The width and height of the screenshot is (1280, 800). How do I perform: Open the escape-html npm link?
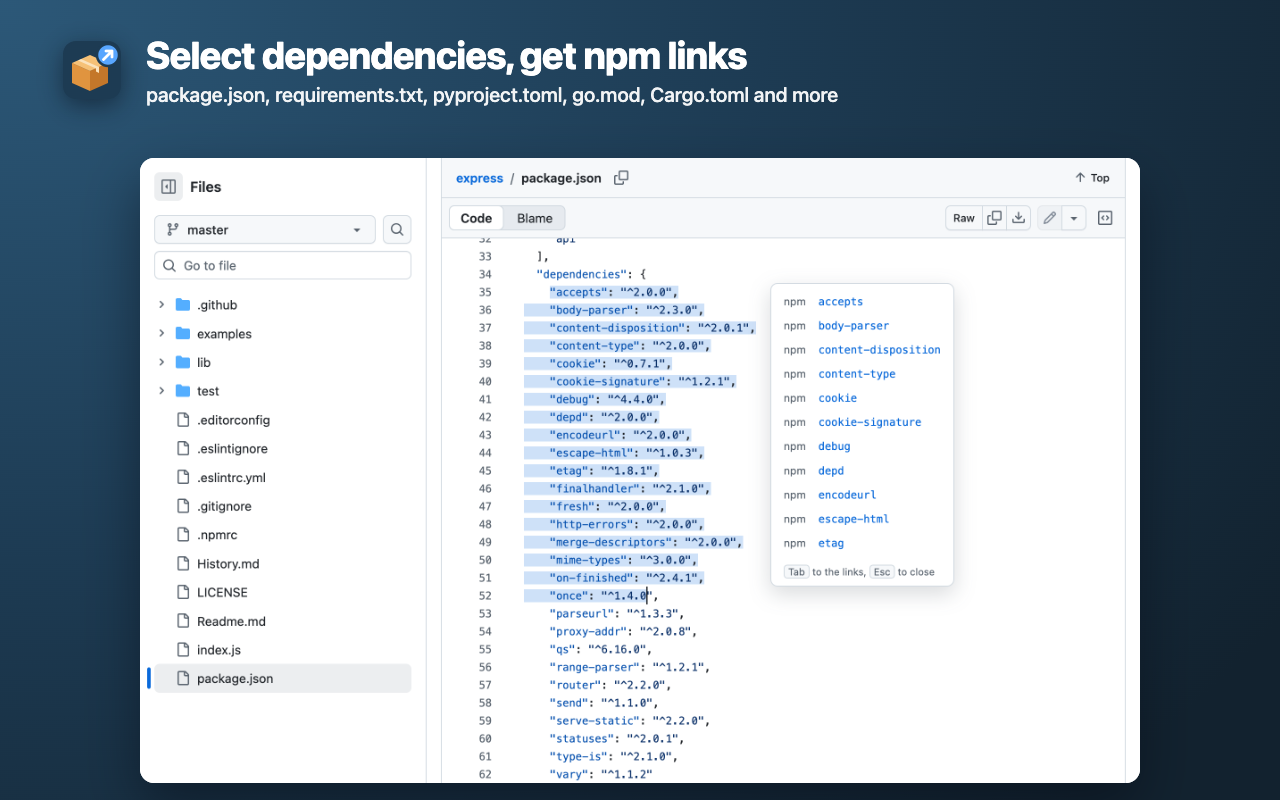pyautogui.click(x=853, y=519)
